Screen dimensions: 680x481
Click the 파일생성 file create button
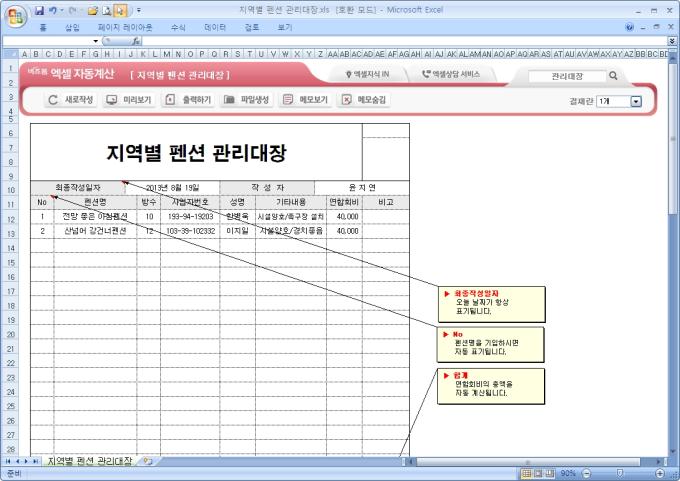[247, 100]
